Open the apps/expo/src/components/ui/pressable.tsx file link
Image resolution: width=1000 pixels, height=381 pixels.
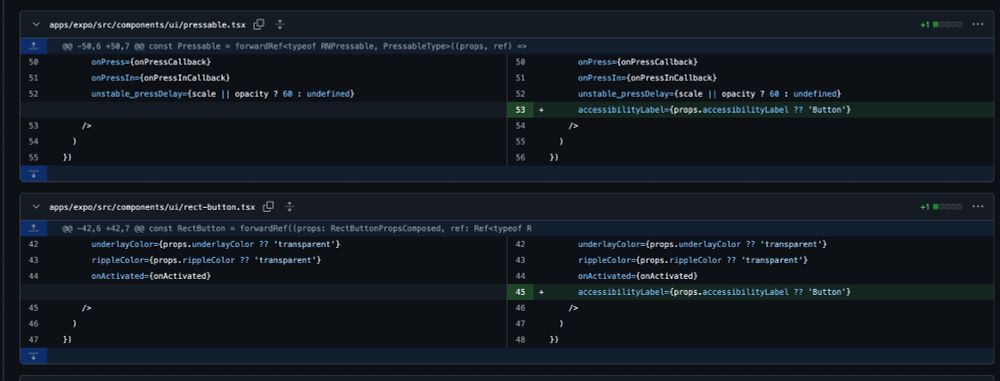click(148, 25)
